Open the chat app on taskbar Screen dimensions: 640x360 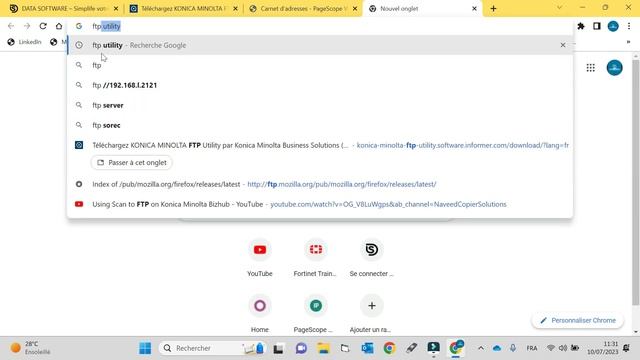pyautogui.click(x=301, y=348)
